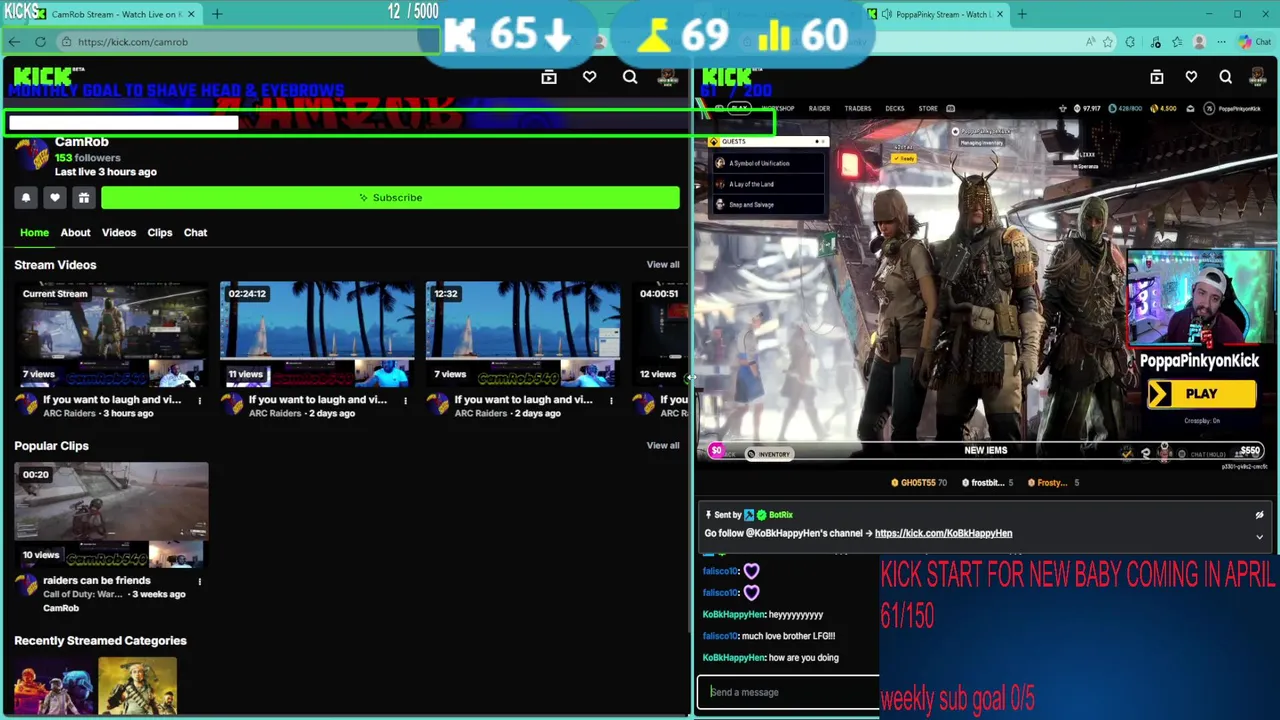
Task: Select GH05T55 in the gift leaderboard
Action: pos(919,483)
